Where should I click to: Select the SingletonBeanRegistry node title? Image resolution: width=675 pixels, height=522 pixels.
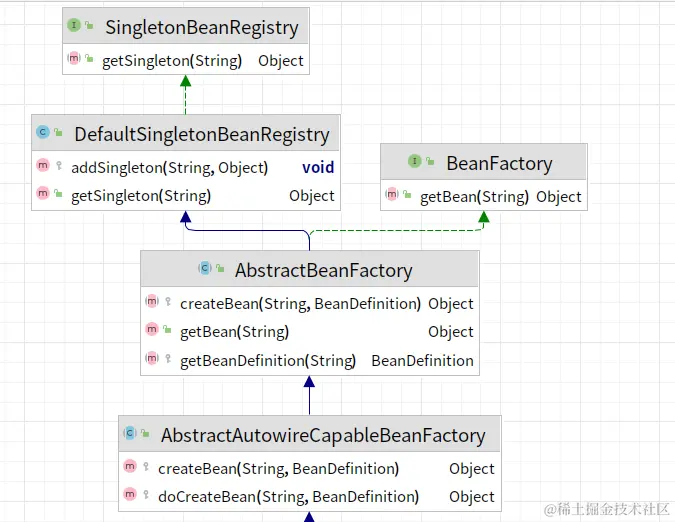point(202,28)
